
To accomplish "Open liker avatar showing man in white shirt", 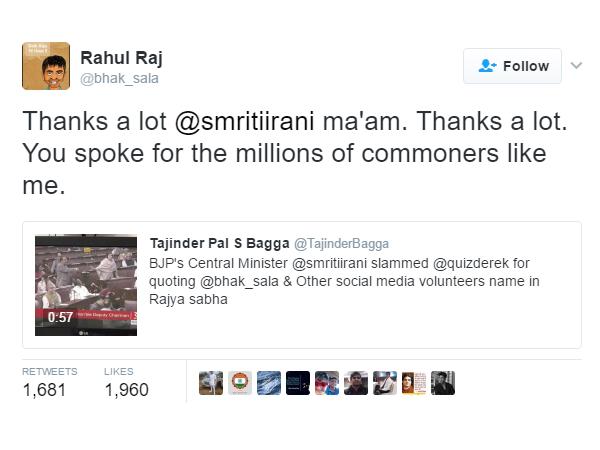I will (385, 383).
